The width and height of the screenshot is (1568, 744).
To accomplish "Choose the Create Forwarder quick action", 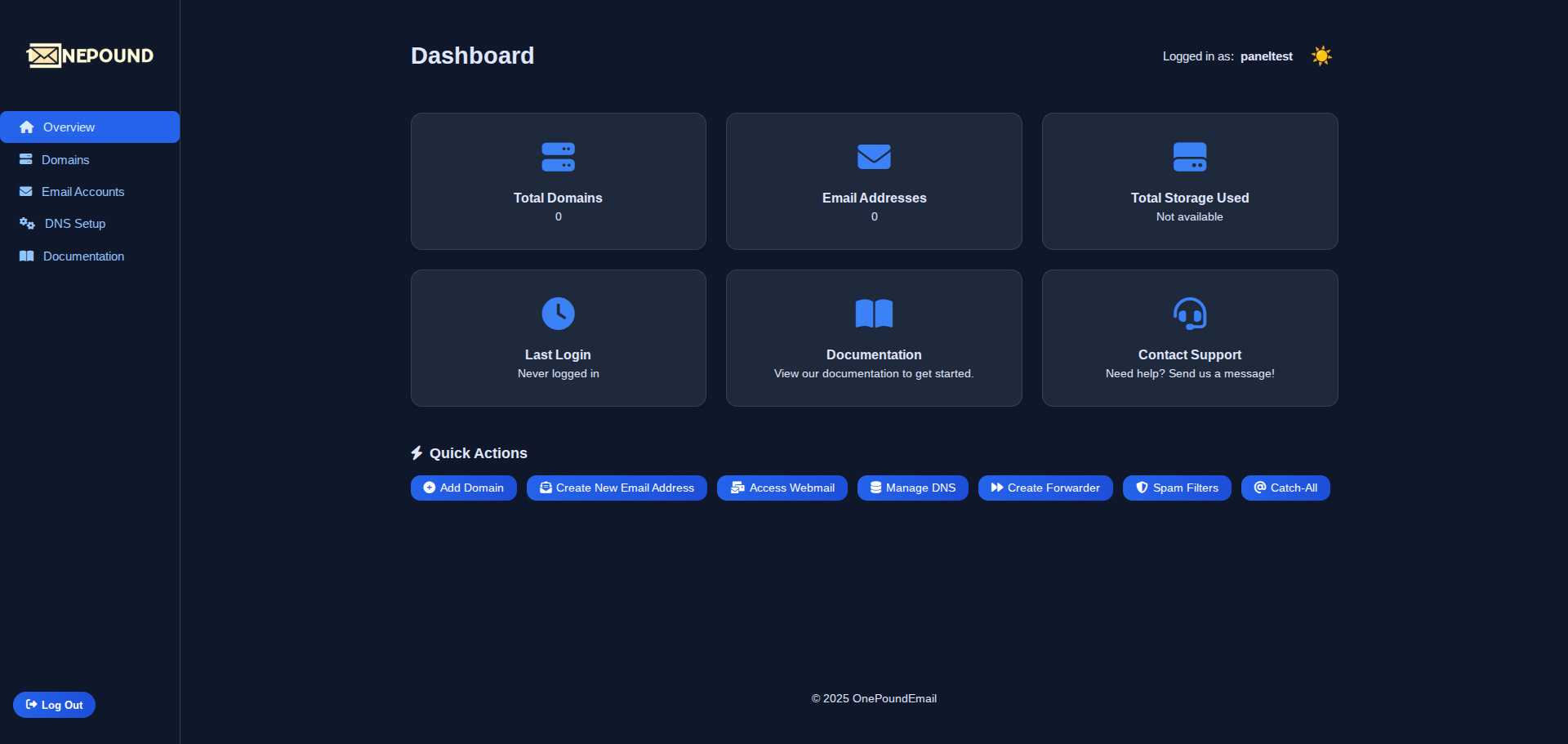I will 1045,488.
